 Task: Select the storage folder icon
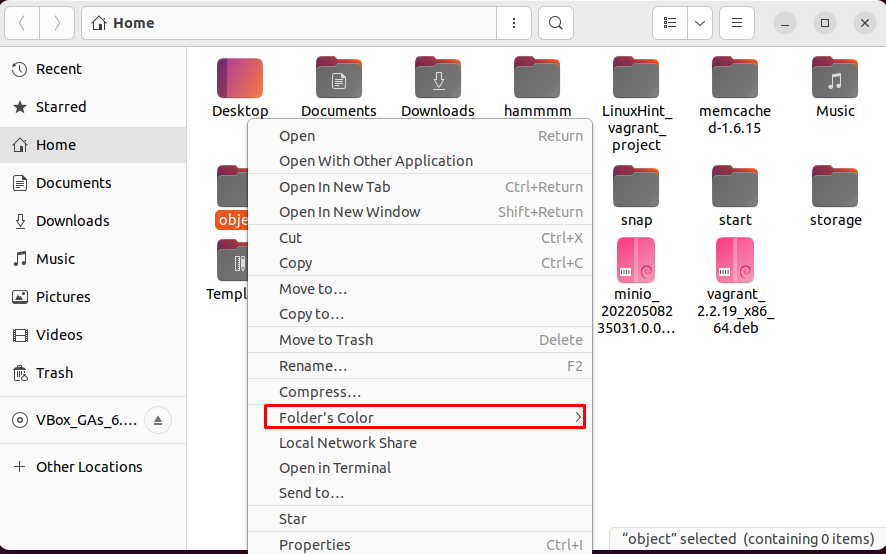pyautogui.click(x=835, y=187)
